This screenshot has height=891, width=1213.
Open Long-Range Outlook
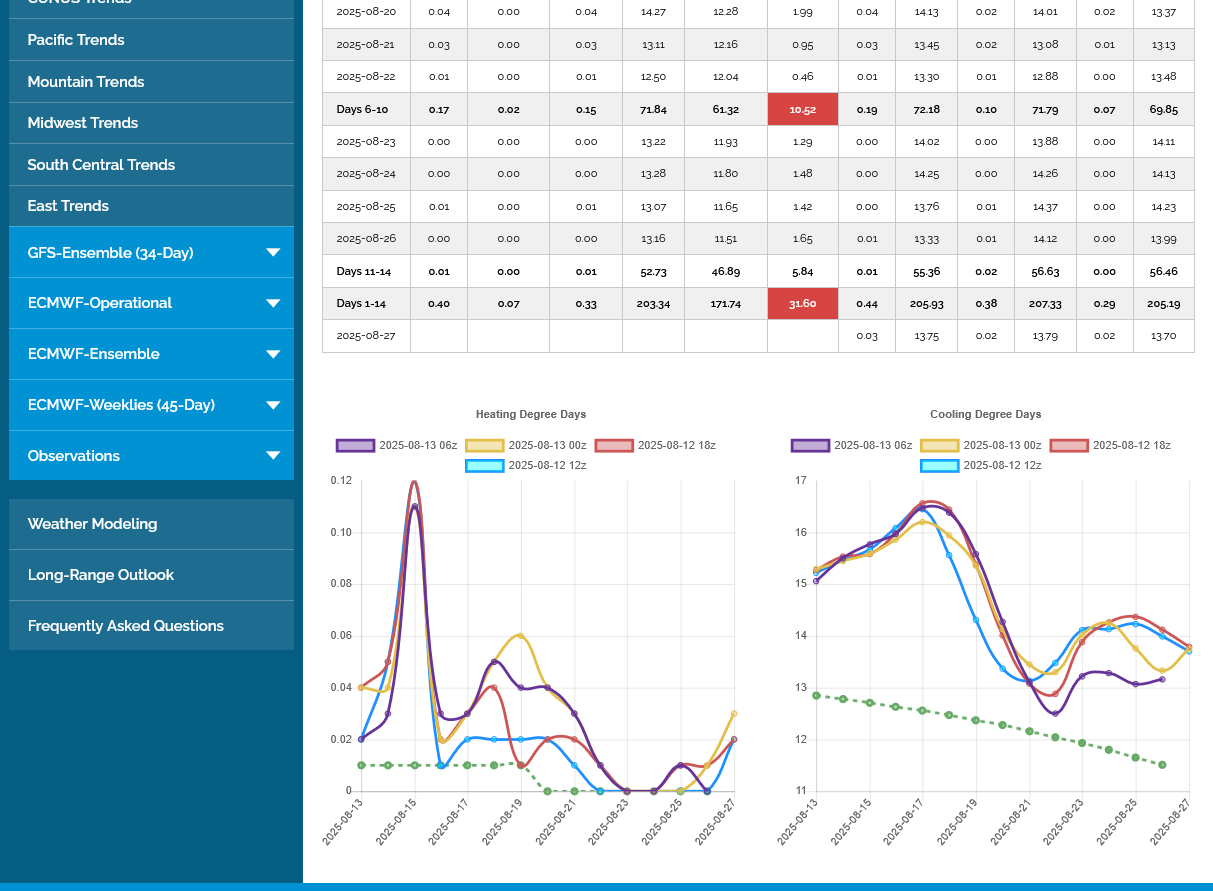click(x=101, y=575)
